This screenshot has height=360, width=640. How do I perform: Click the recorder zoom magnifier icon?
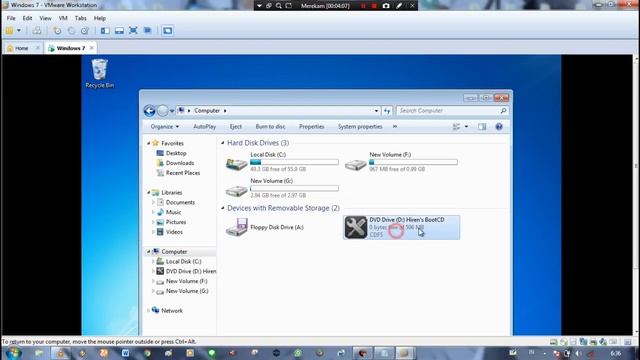[278, 6]
